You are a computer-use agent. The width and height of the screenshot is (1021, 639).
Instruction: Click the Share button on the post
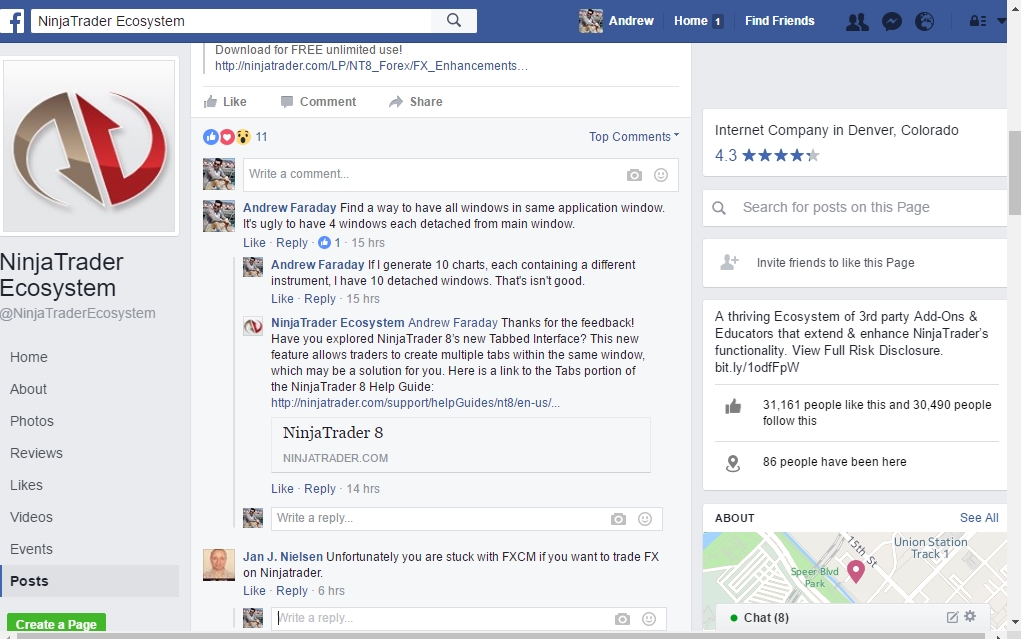(416, 102)
